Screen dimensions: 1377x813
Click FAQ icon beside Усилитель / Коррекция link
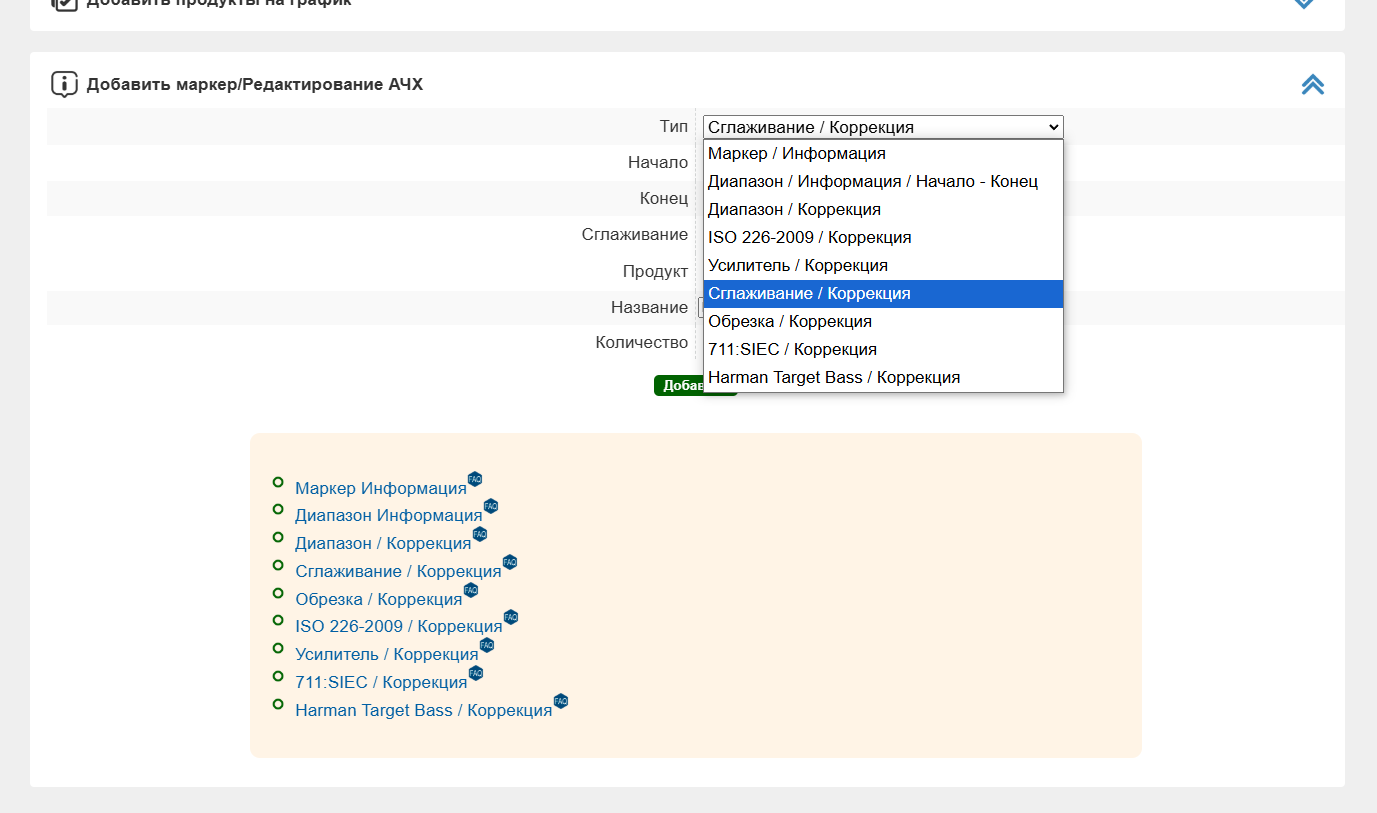pos(487,645)
